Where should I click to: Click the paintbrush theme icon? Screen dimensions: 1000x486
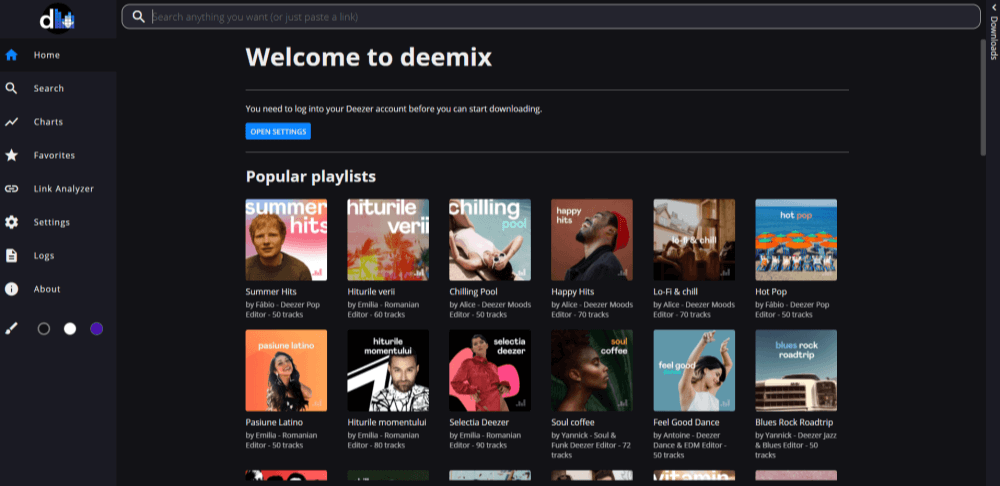(12, 328)
